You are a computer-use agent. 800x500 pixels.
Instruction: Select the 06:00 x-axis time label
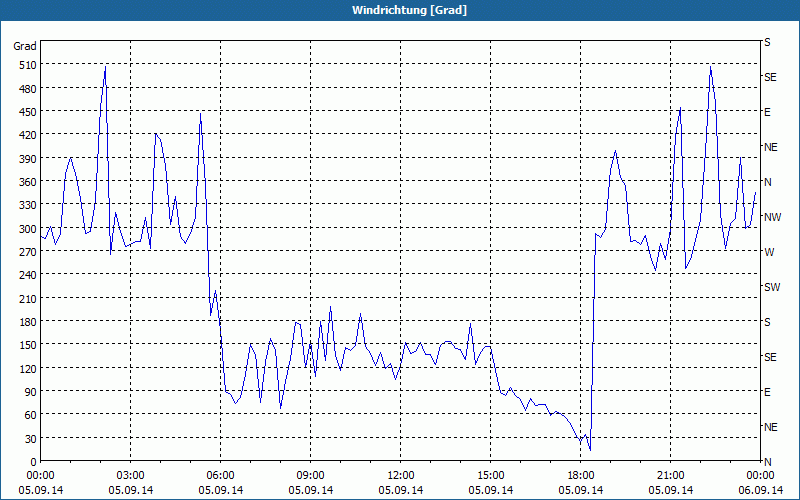pyautogui.click(x=220, y=476)
